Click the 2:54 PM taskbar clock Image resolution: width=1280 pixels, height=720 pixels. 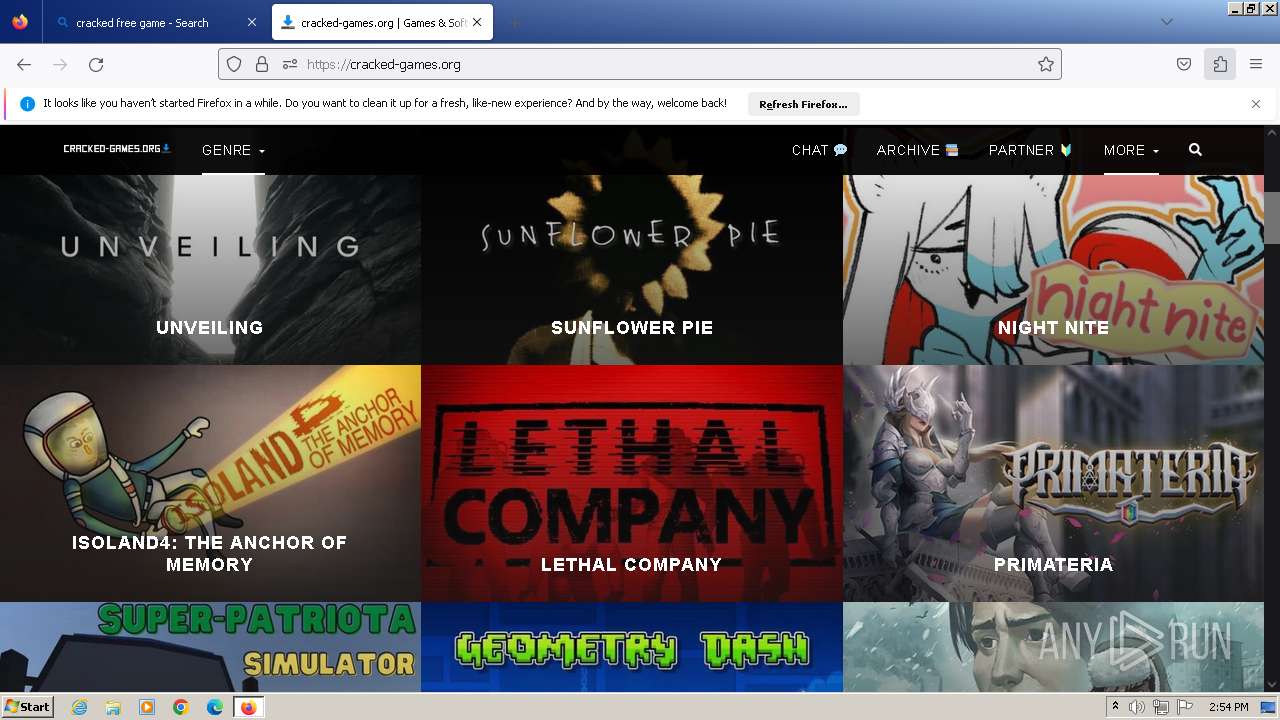[1228, 707]
